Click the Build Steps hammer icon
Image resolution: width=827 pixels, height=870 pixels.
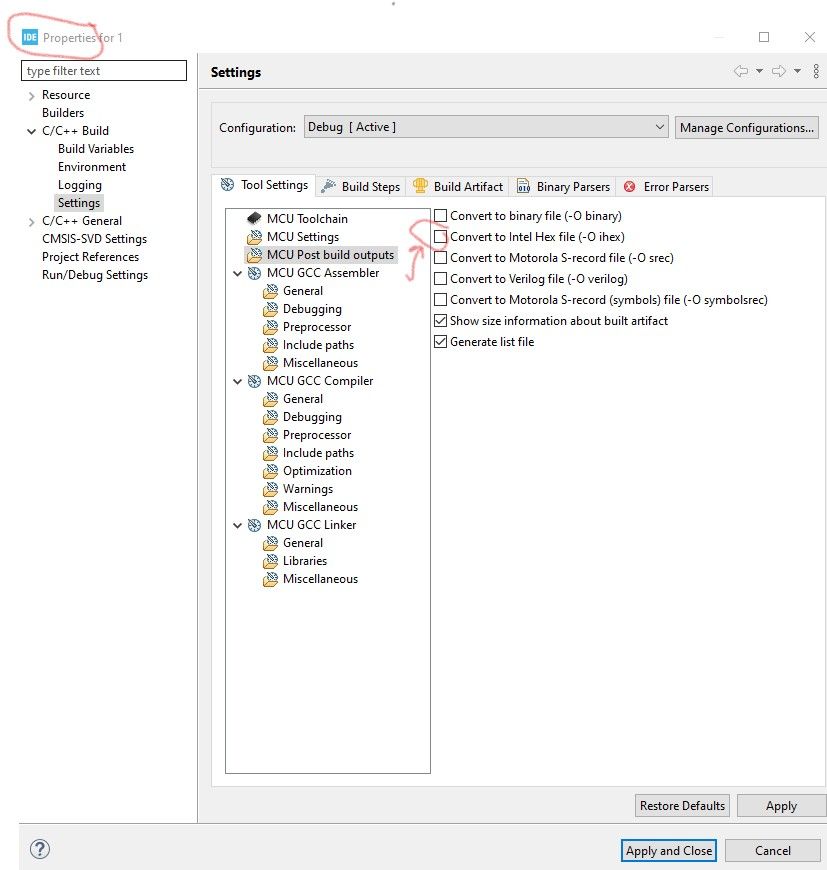click(328, 186)
